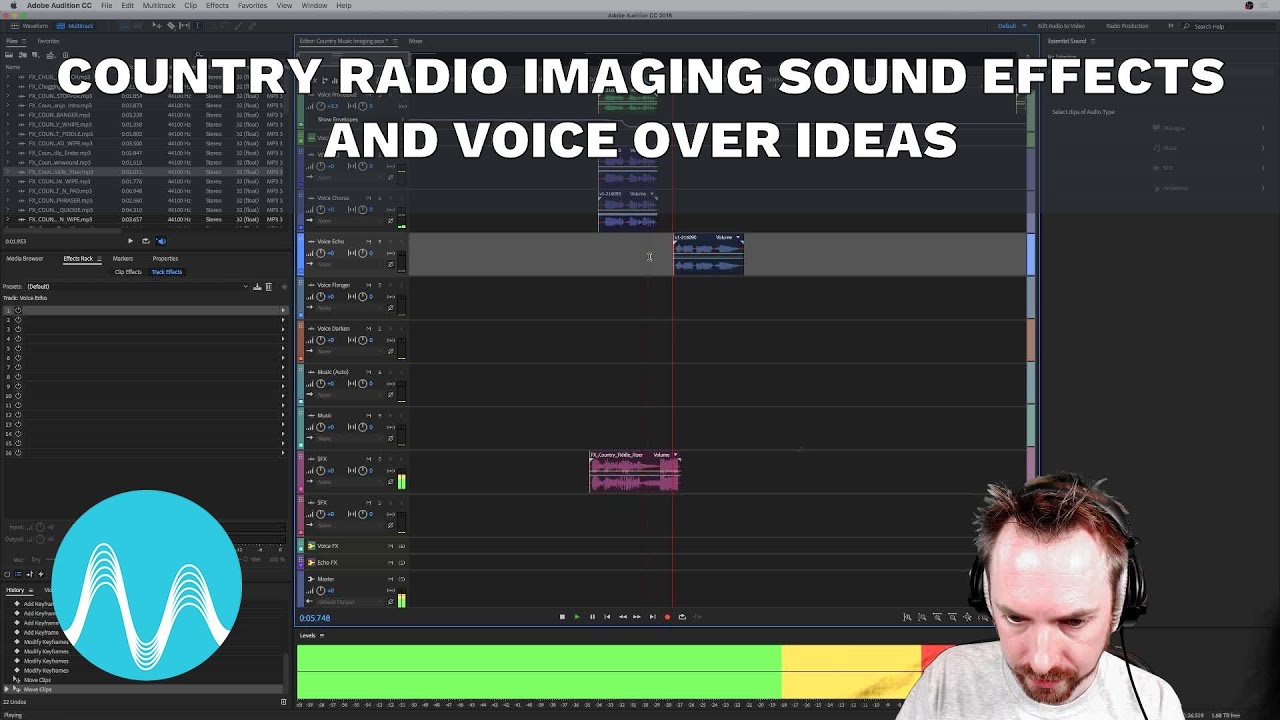
Task: Toggle favorite star in Effects Rack
Action: pos(283,287)
